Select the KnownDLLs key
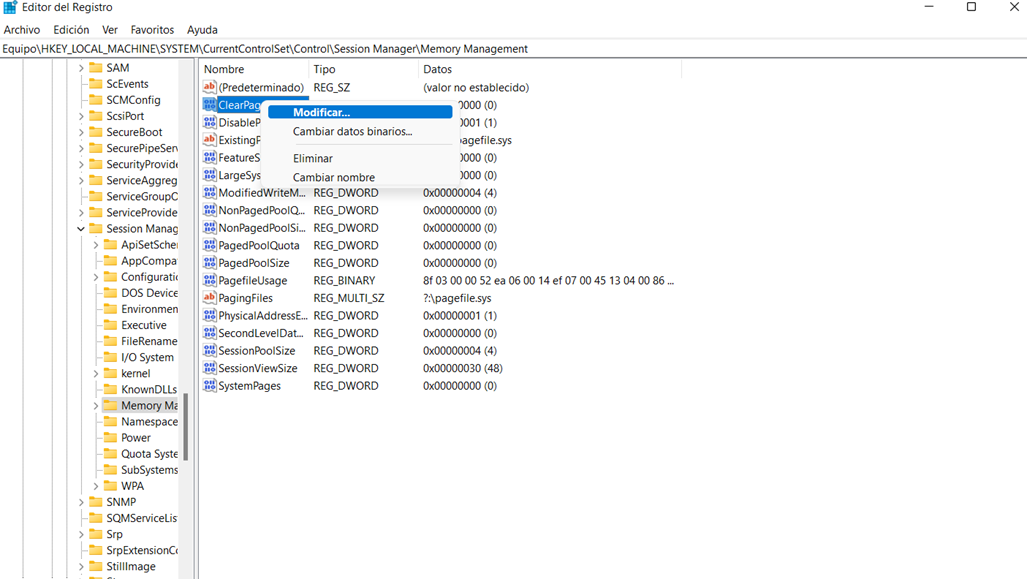1027x579 pixels. (x=149, y=390)
